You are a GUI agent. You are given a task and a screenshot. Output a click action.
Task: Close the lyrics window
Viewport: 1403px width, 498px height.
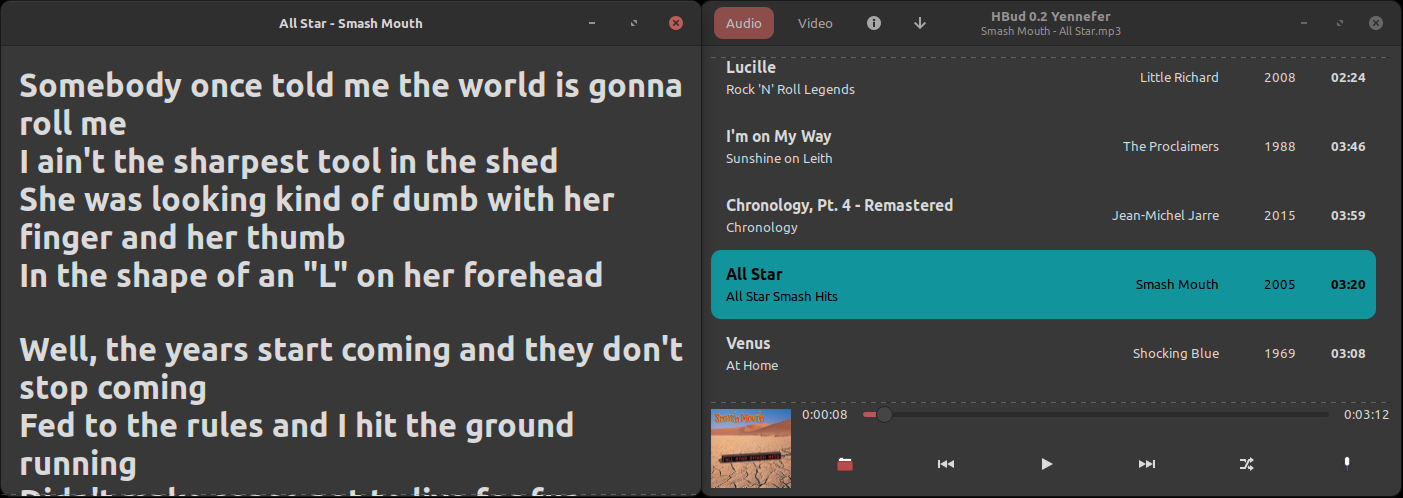click(676, 23)
